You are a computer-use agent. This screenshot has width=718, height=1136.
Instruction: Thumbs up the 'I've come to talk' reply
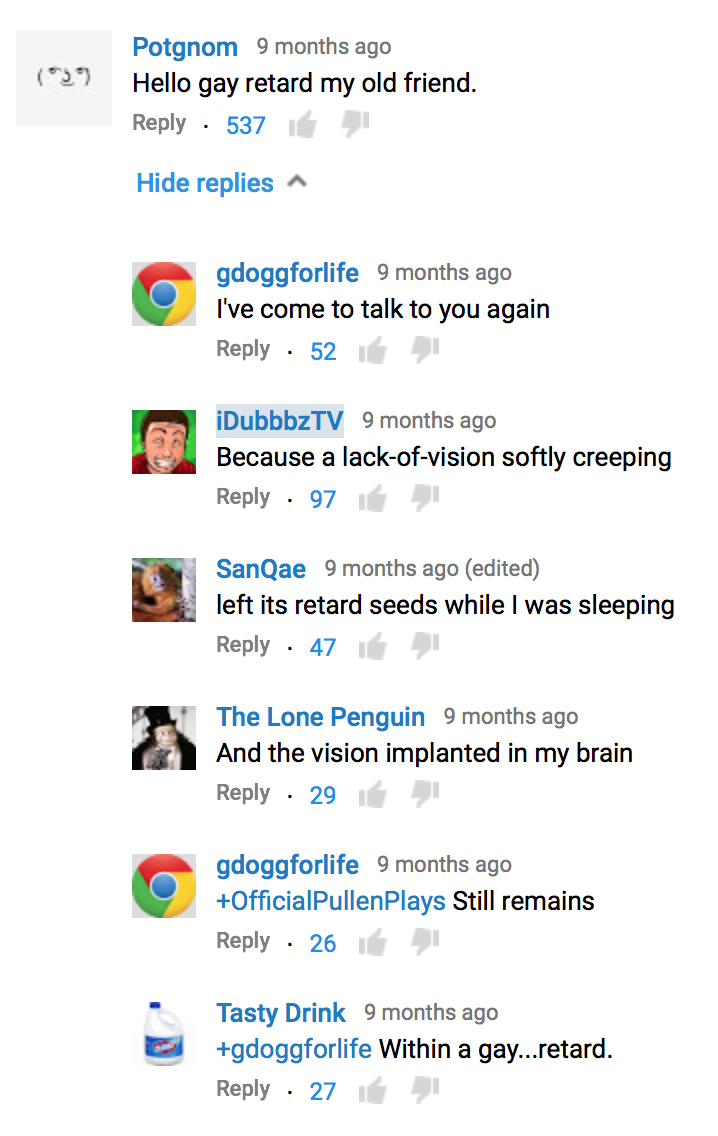pos(372,350)
